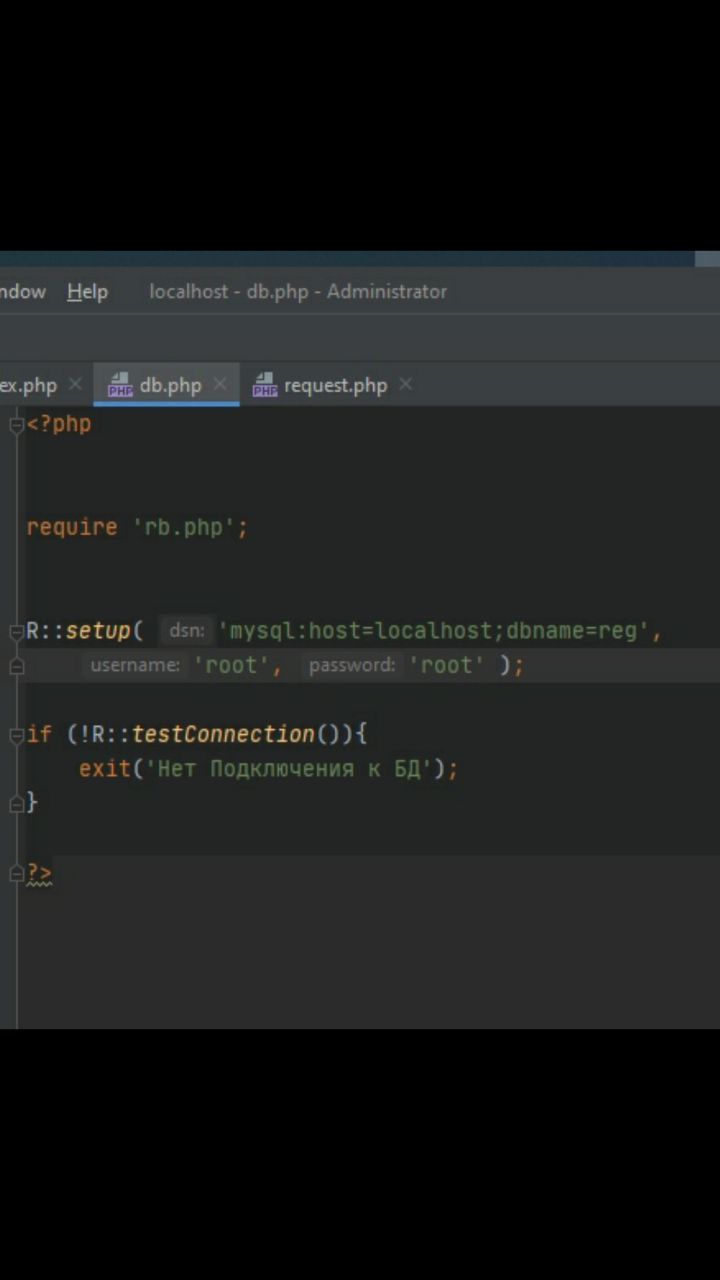Click the require keyword
Image resolution: width=720 pixels, height=1280 pixels.
[72, 527]
